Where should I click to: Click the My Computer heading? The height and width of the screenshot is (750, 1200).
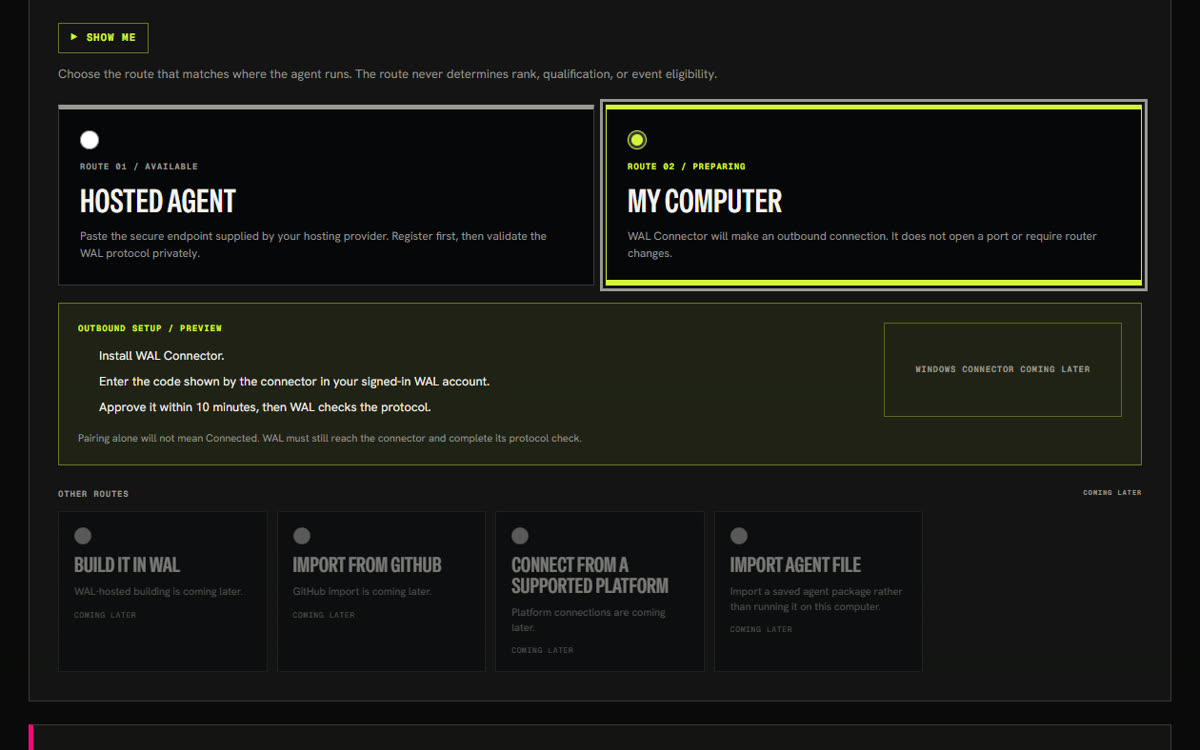pyautogui.click(x=705, y=201)
